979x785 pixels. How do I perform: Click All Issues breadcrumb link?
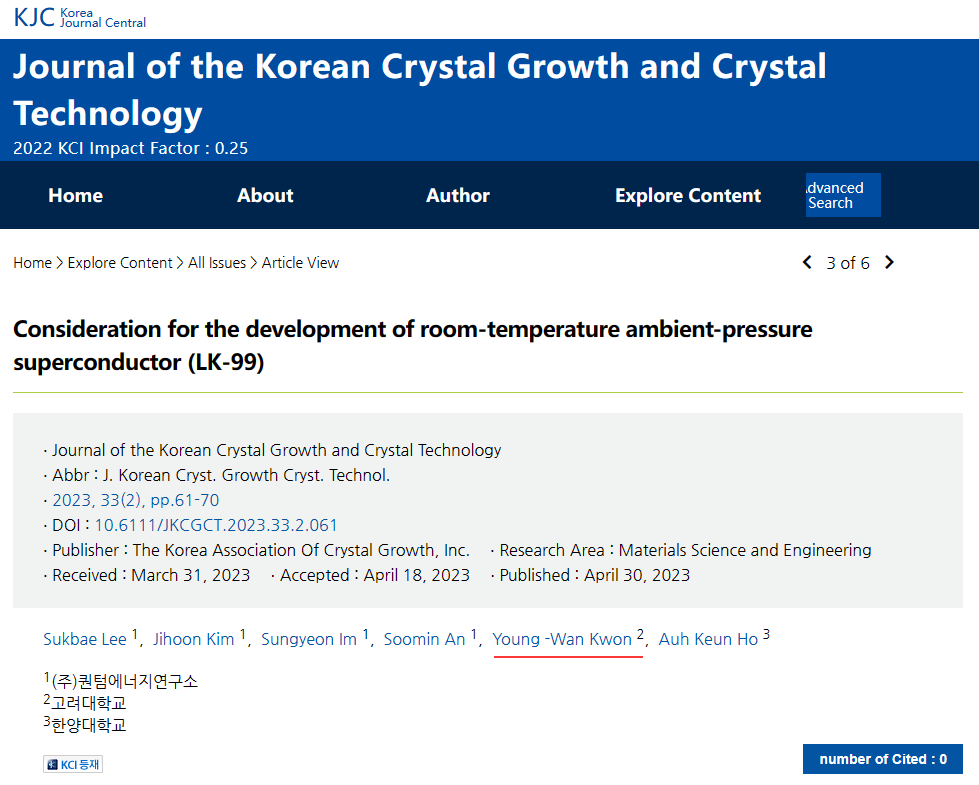tap(217, 263)
